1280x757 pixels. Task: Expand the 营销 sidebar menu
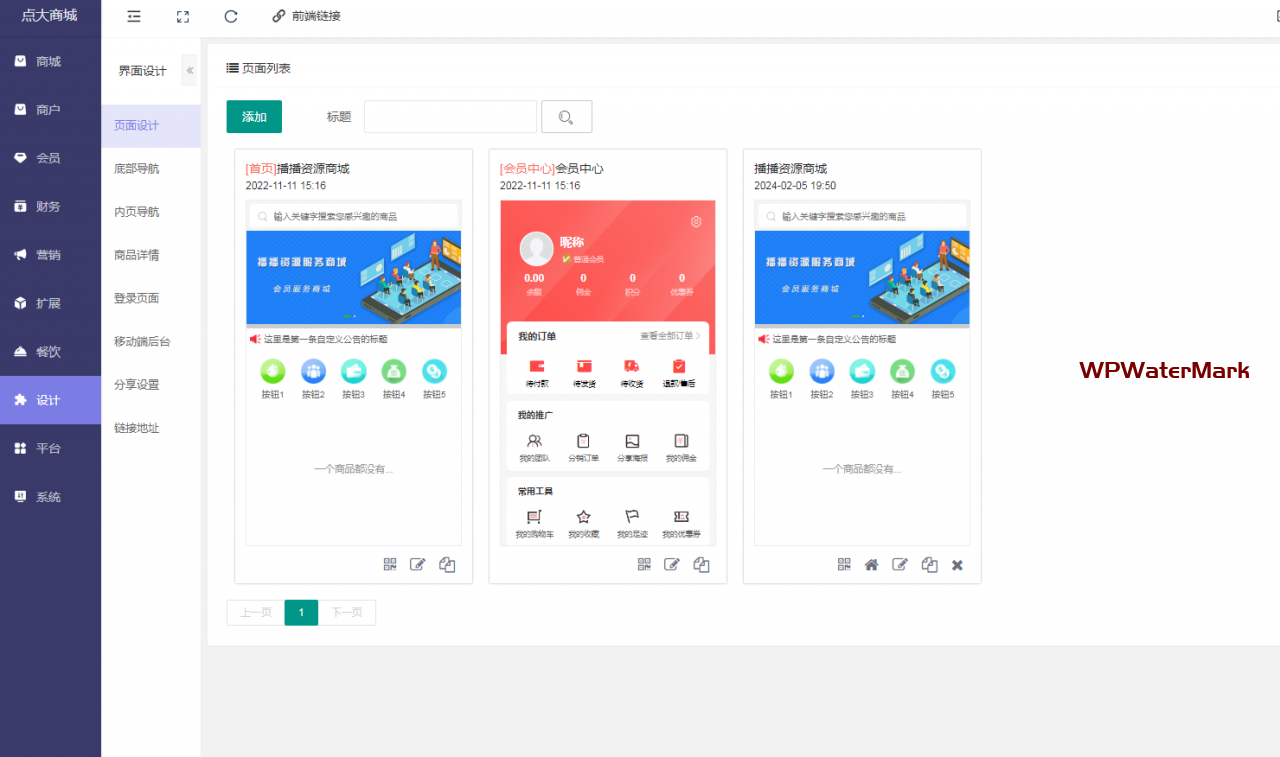(x=48, y=255)
